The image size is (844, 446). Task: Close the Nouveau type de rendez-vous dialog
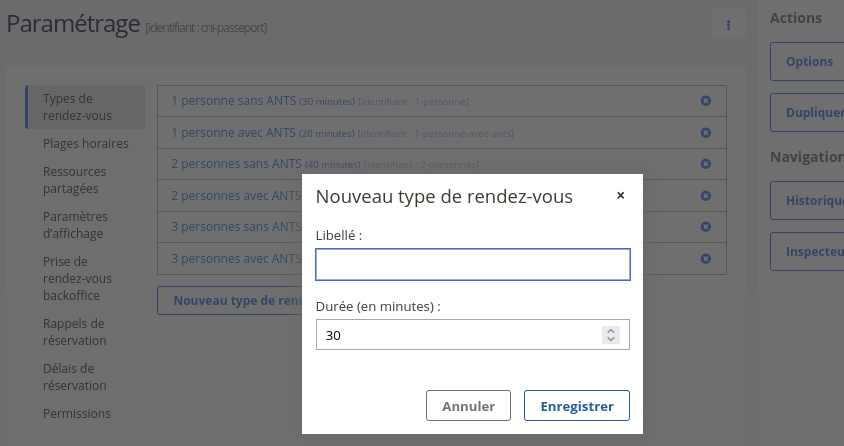pyautogui.click(x=620, y=196)
